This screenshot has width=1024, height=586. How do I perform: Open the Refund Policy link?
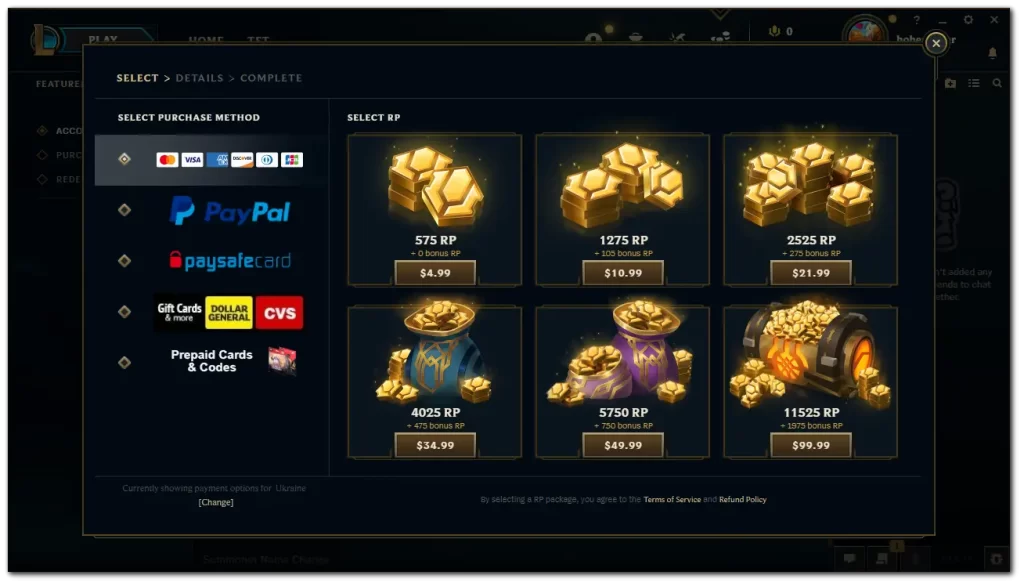point(743,499)
